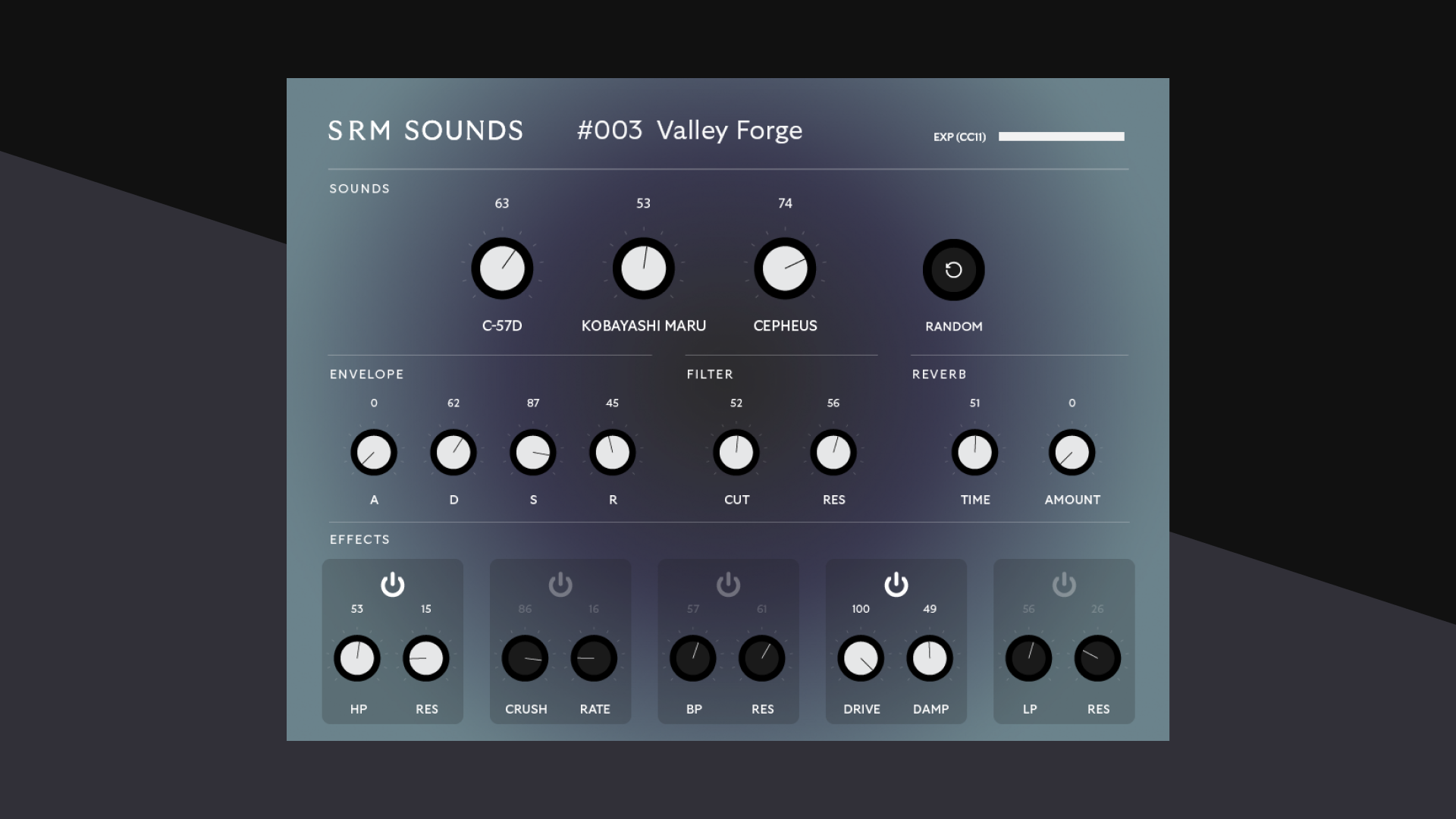Enable the Crush effect power button
The height and width of the screenshot is (819, 1456).
tap(560, 585)
